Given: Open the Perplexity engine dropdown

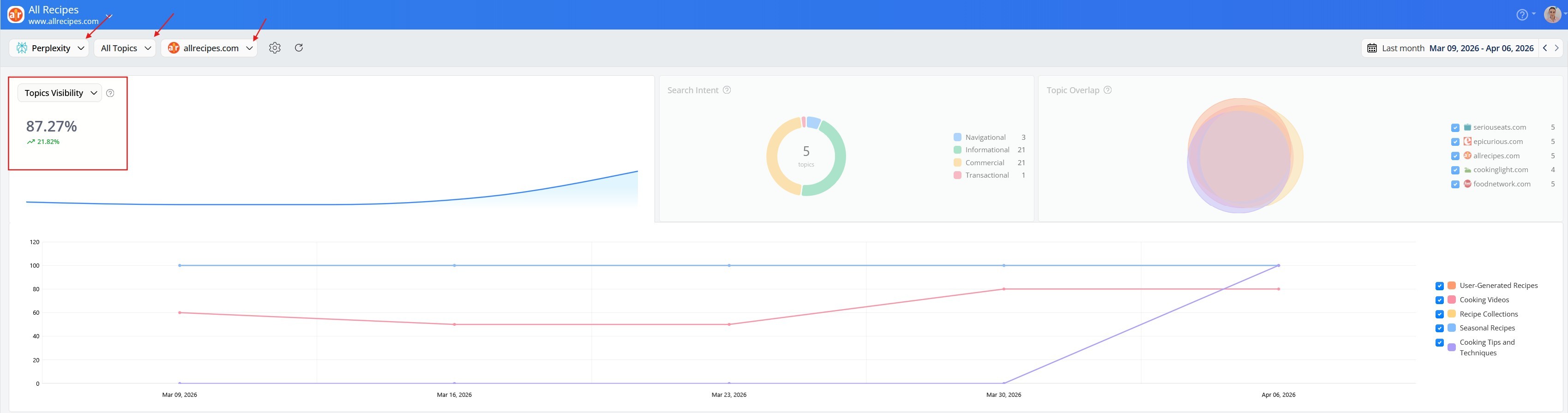Looking at the screenshot, I should tap(49, 48).
